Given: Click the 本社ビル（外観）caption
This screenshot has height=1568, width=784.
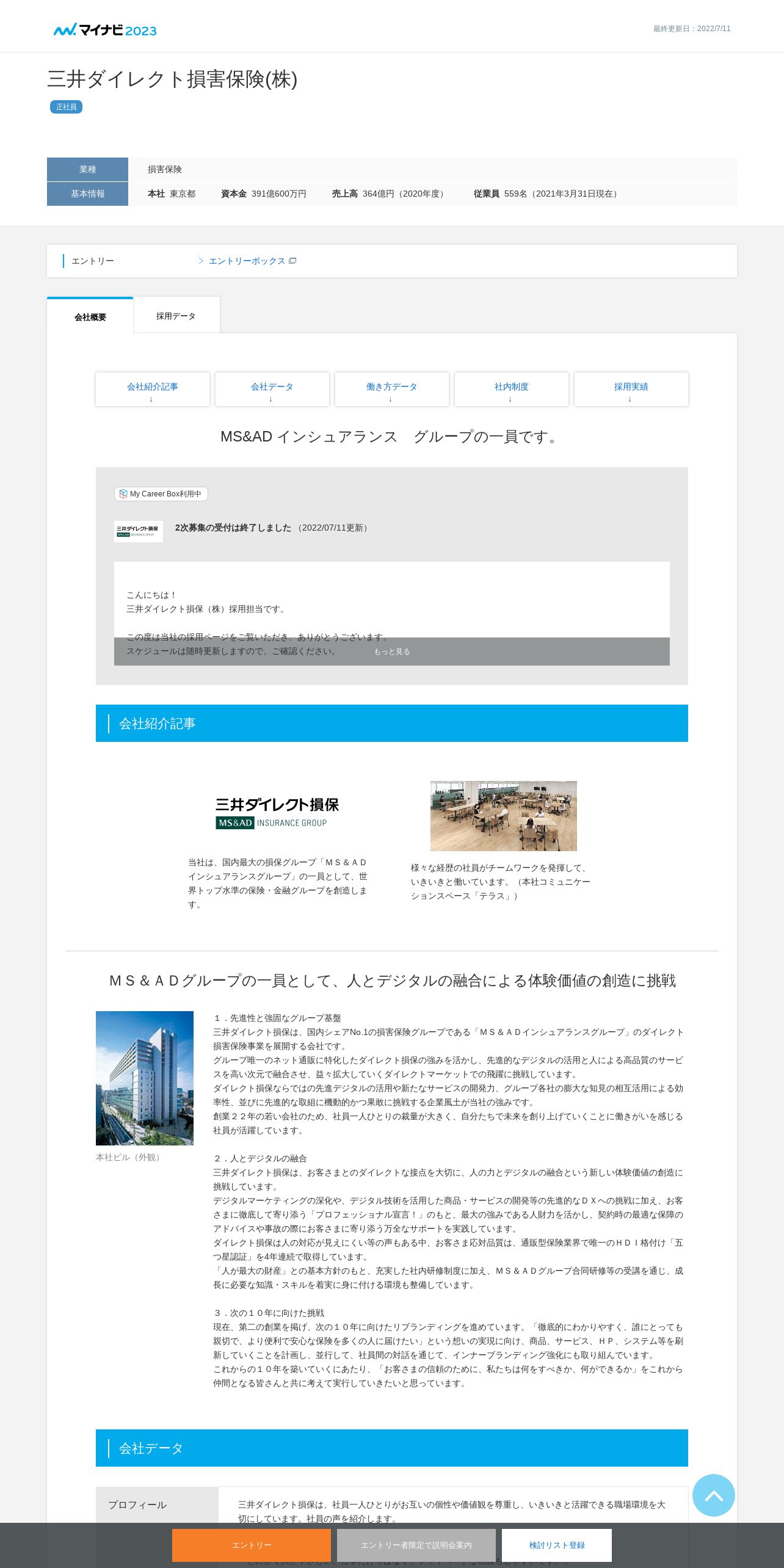Looking at the screenshot, I should (x=129, y=1157).
